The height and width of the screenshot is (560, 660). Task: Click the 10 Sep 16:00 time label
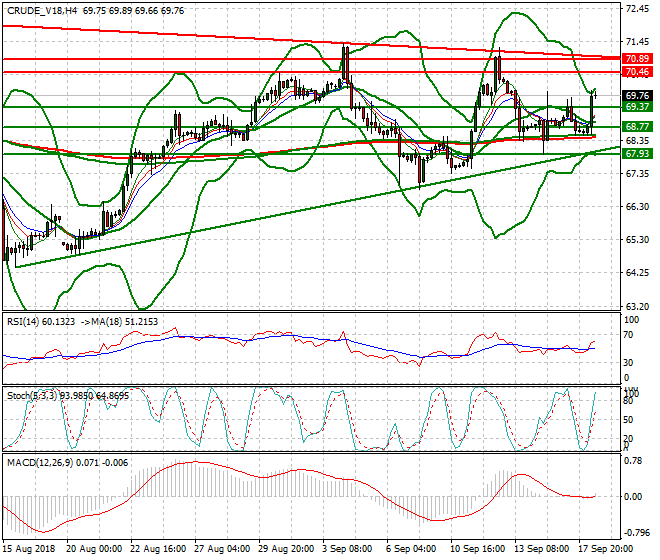click(478, 549)
